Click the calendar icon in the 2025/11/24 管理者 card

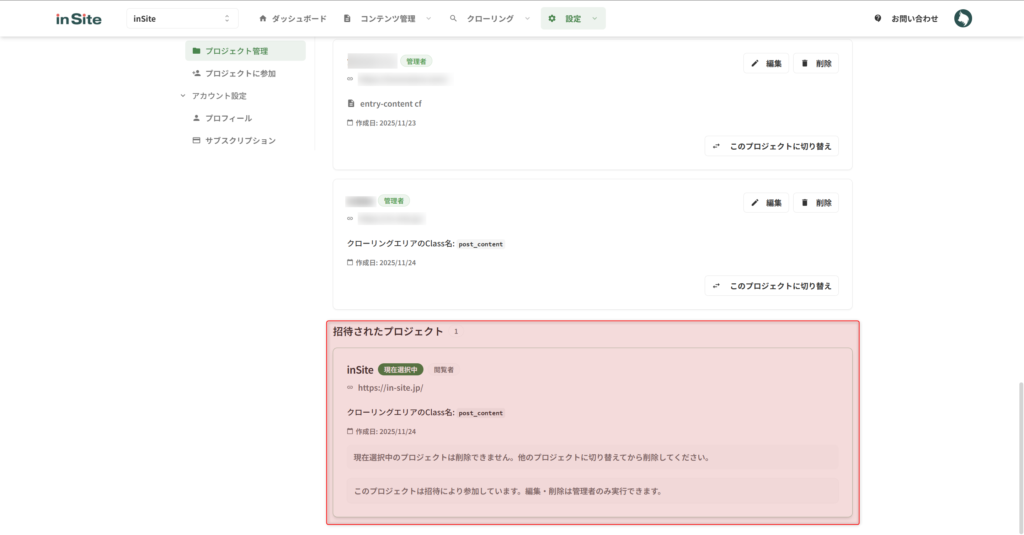pos(350,263)
